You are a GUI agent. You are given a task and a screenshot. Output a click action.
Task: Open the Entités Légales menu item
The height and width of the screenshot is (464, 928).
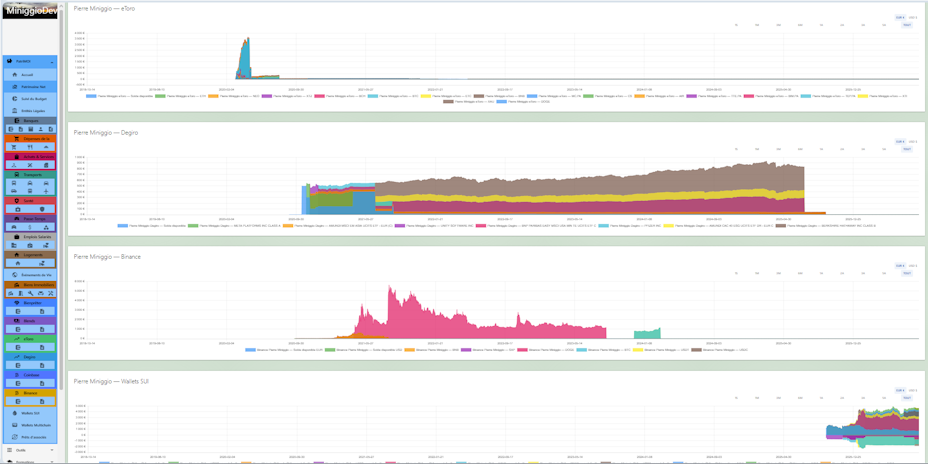tap(30, 111)
